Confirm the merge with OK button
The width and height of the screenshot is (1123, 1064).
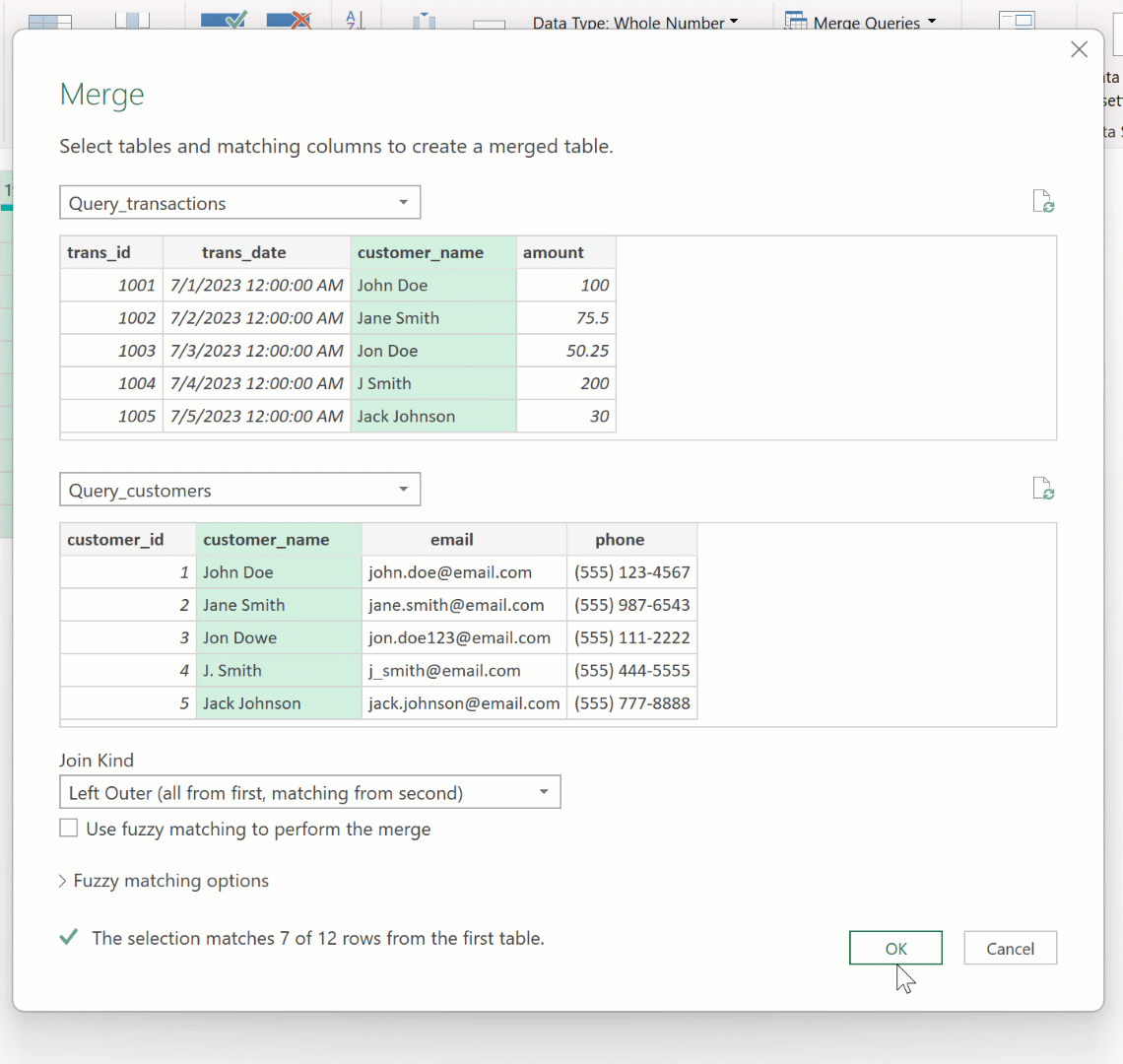point(895,948)
